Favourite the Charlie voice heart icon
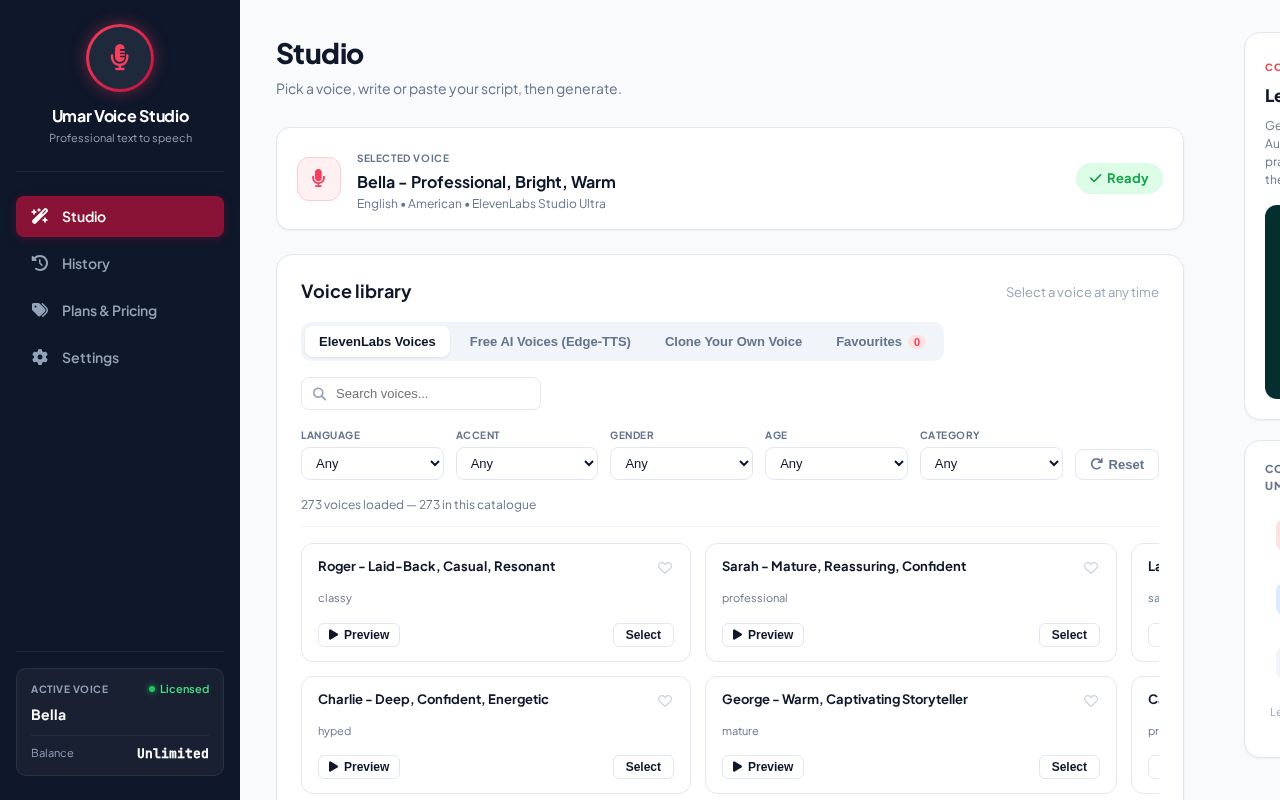Image resolution: width=1280 pixels, height=800 pixels. [x=665, y=701]
